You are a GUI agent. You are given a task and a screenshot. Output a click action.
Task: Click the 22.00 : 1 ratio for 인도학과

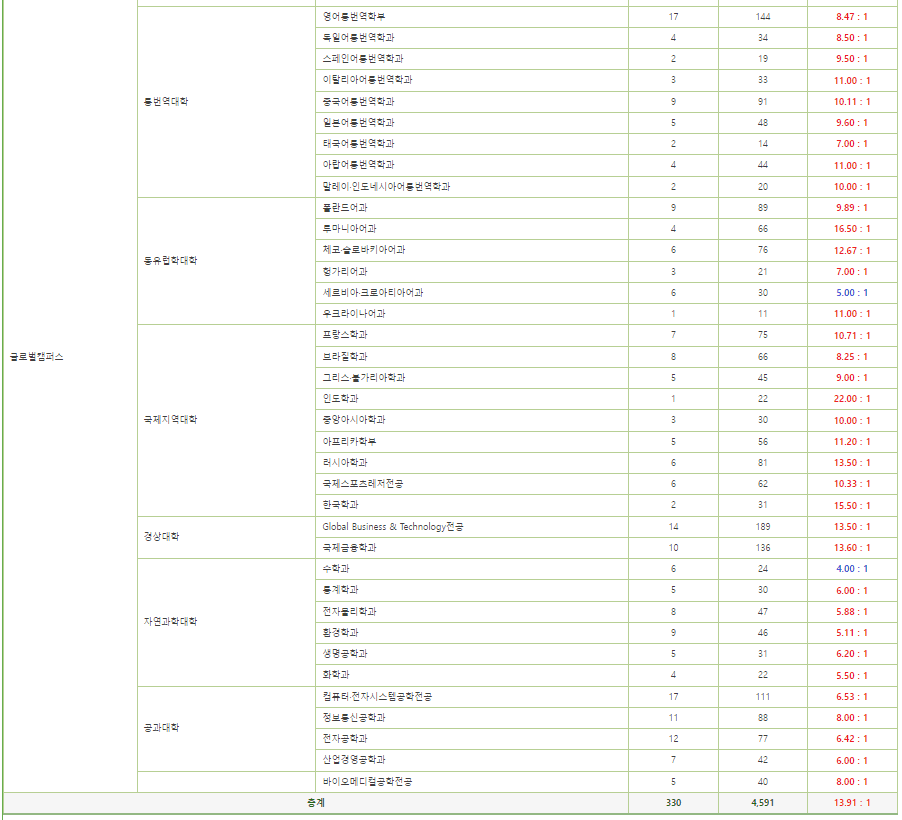(852, 400)
